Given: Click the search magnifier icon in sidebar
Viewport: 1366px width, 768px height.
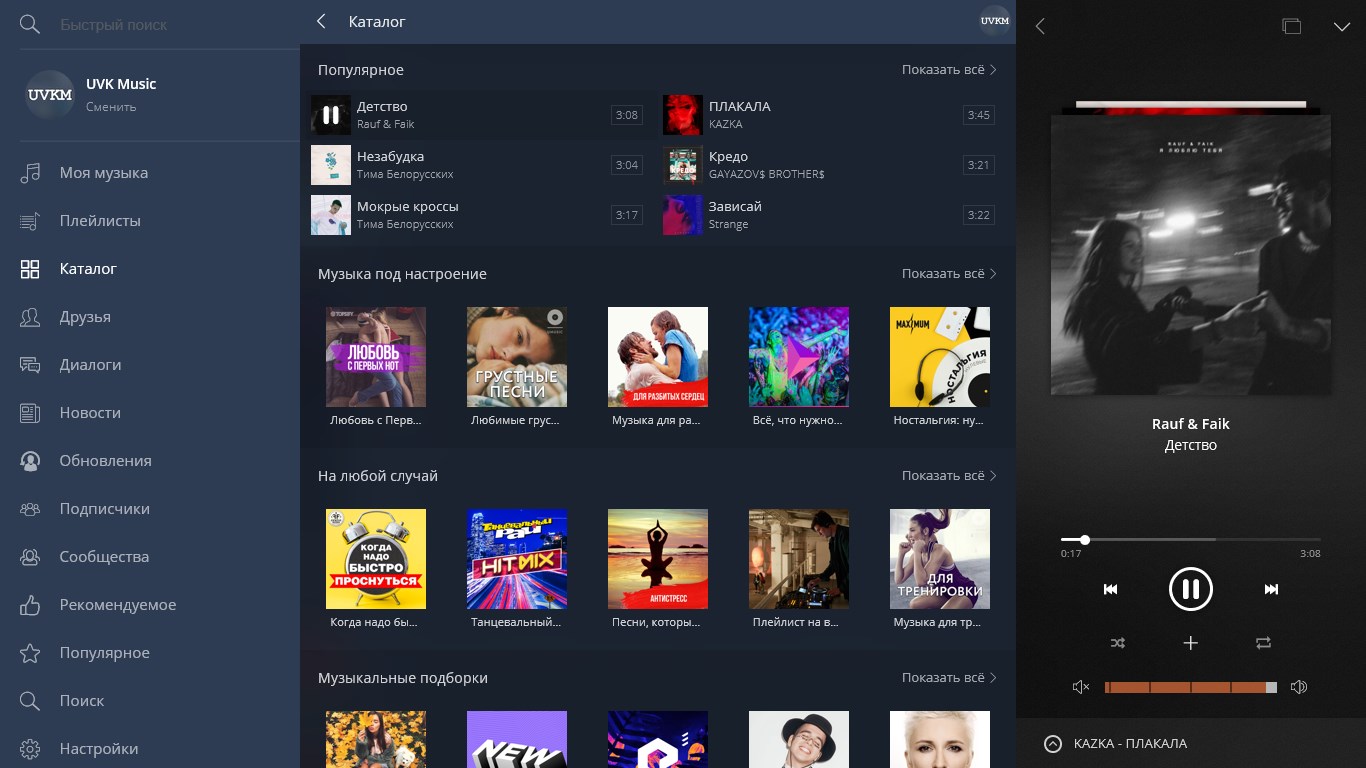Looking at the screenshot, I should (30, 24).
